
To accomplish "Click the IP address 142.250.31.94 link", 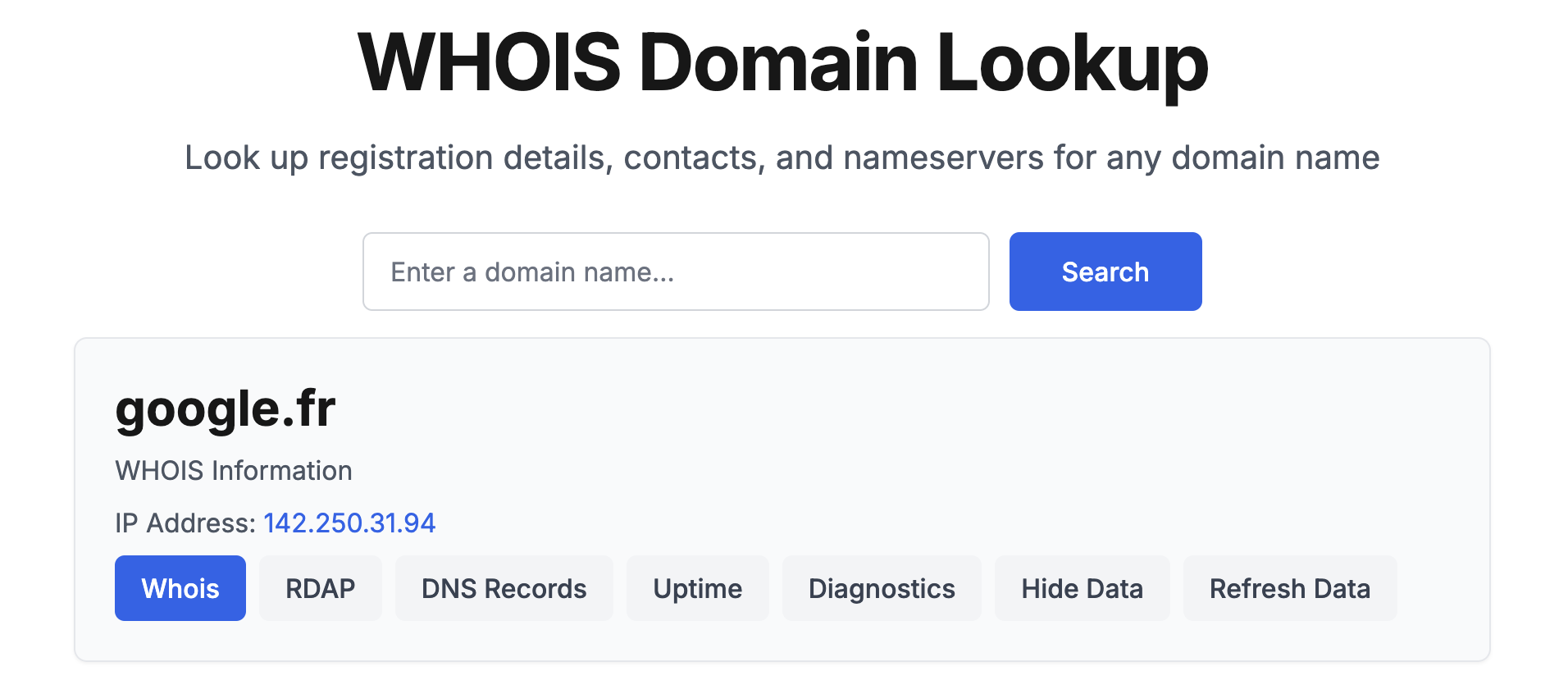I will (x=349, y=523).
